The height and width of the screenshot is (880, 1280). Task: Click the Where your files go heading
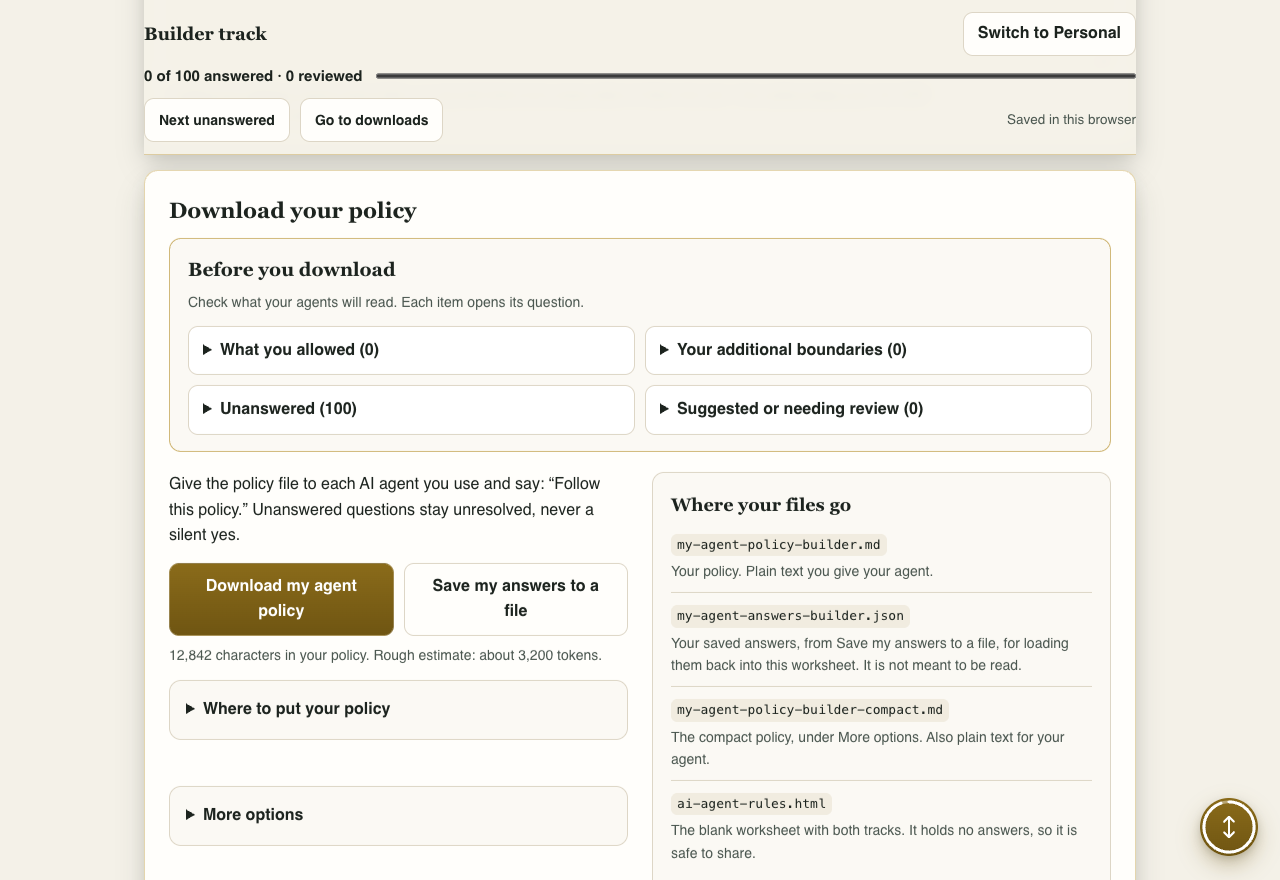tap(761, 505)
